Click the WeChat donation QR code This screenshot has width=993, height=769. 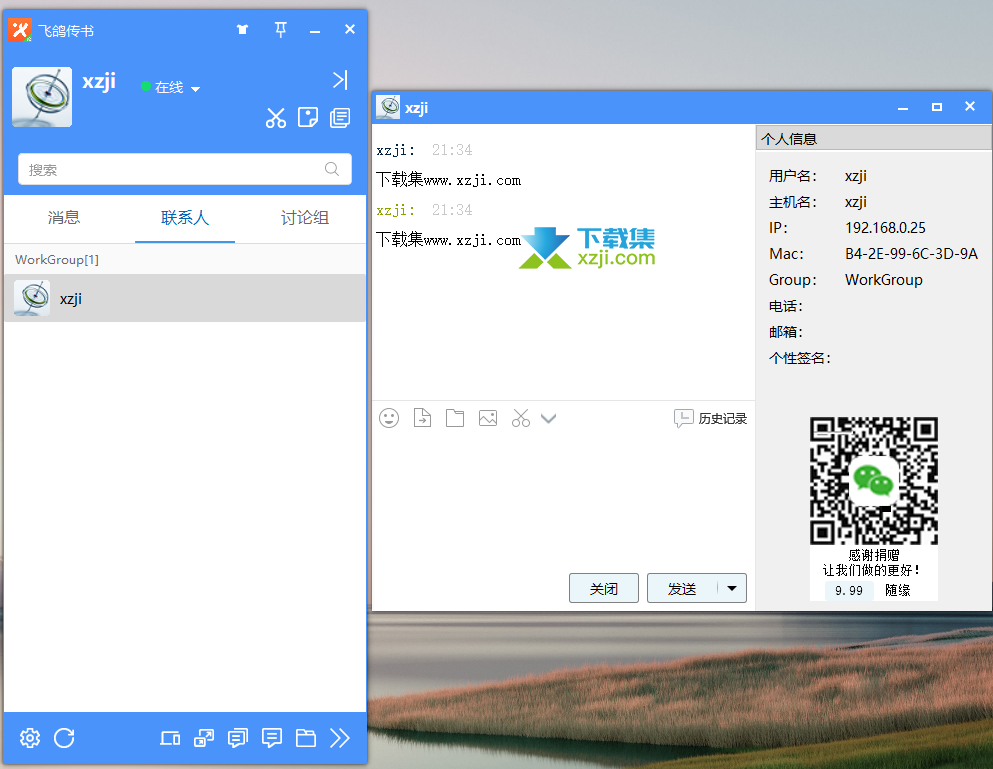point(874,481)
